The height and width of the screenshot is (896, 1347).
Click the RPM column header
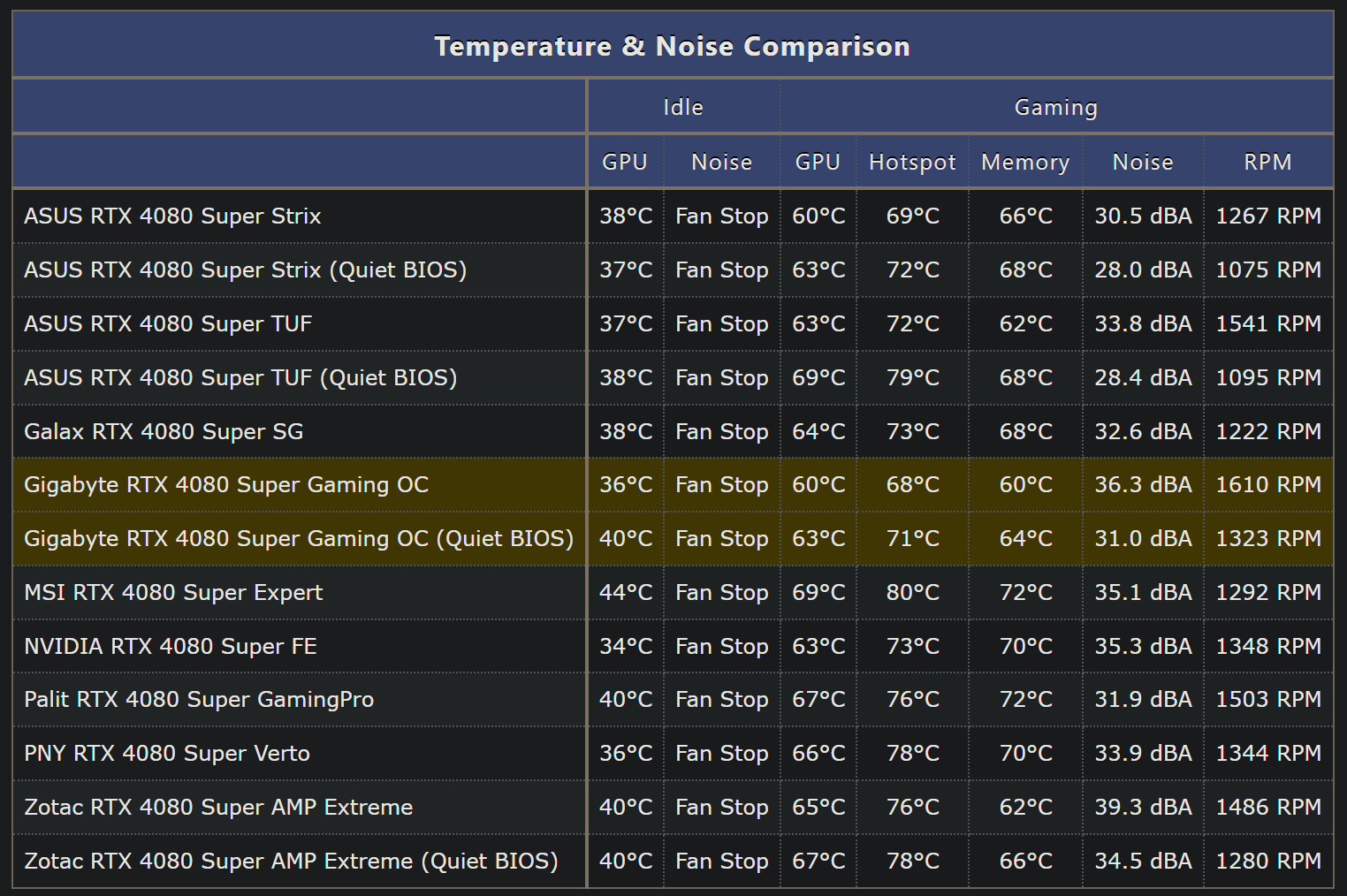(x=1267, y=163)
